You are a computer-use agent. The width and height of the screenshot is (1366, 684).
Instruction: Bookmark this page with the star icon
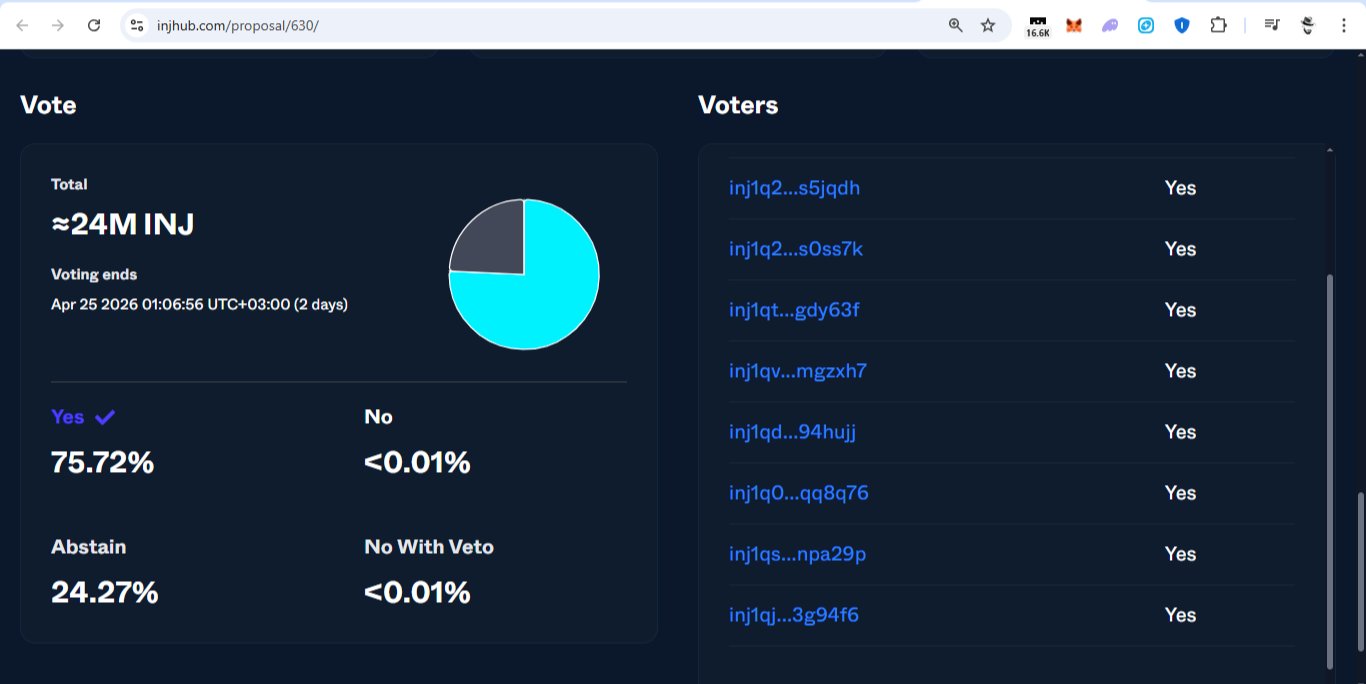[988, 25]
